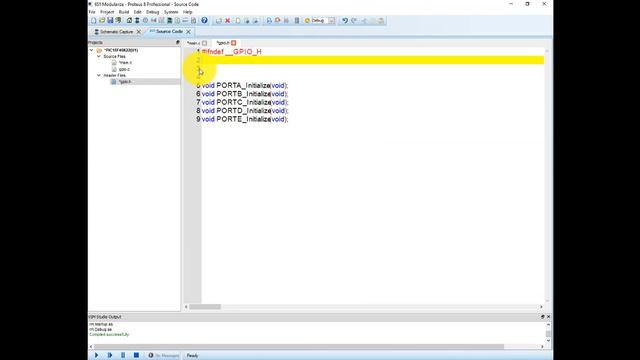Open the Debug menu

pyautogui.click(x=153, y=12)
